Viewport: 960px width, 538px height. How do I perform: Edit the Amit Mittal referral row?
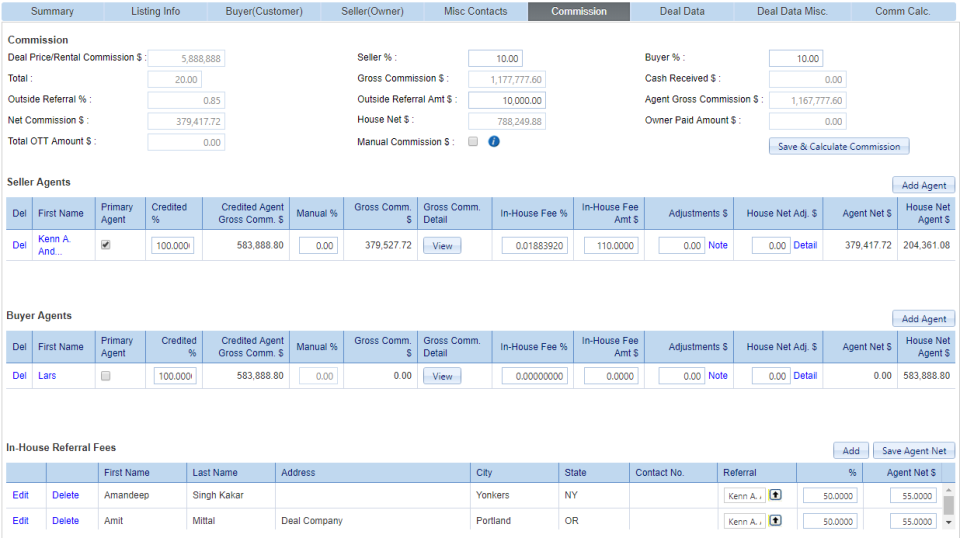pos(20,521)
